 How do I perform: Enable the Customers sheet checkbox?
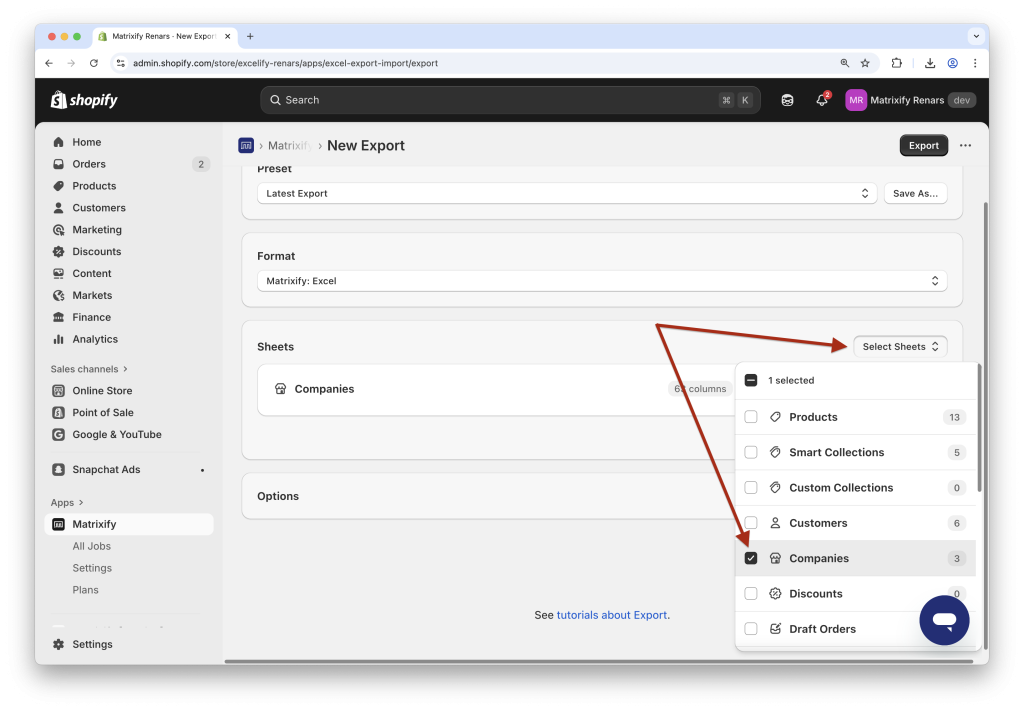[x=751, y=523]
